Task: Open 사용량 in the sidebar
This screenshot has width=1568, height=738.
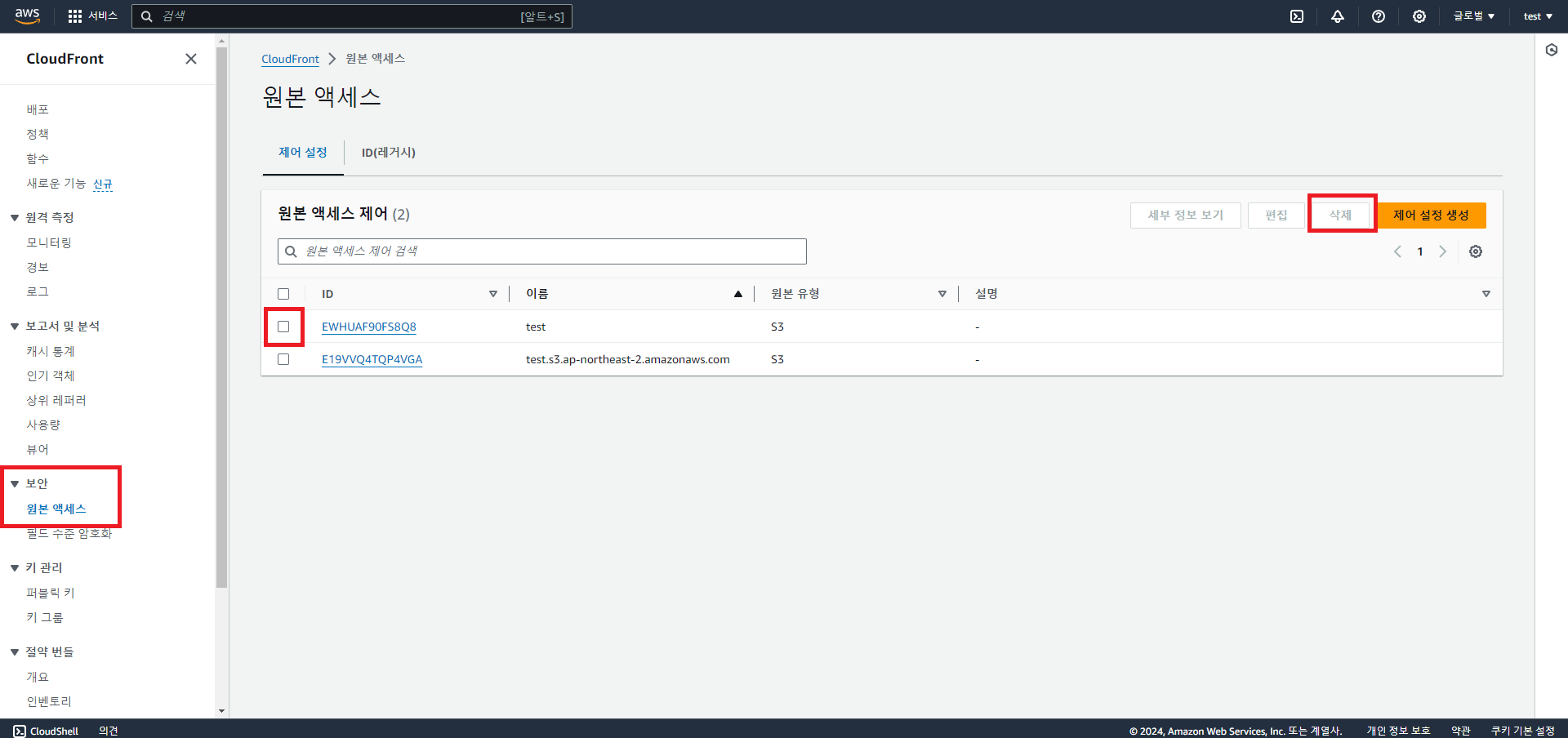Action: 43,425
